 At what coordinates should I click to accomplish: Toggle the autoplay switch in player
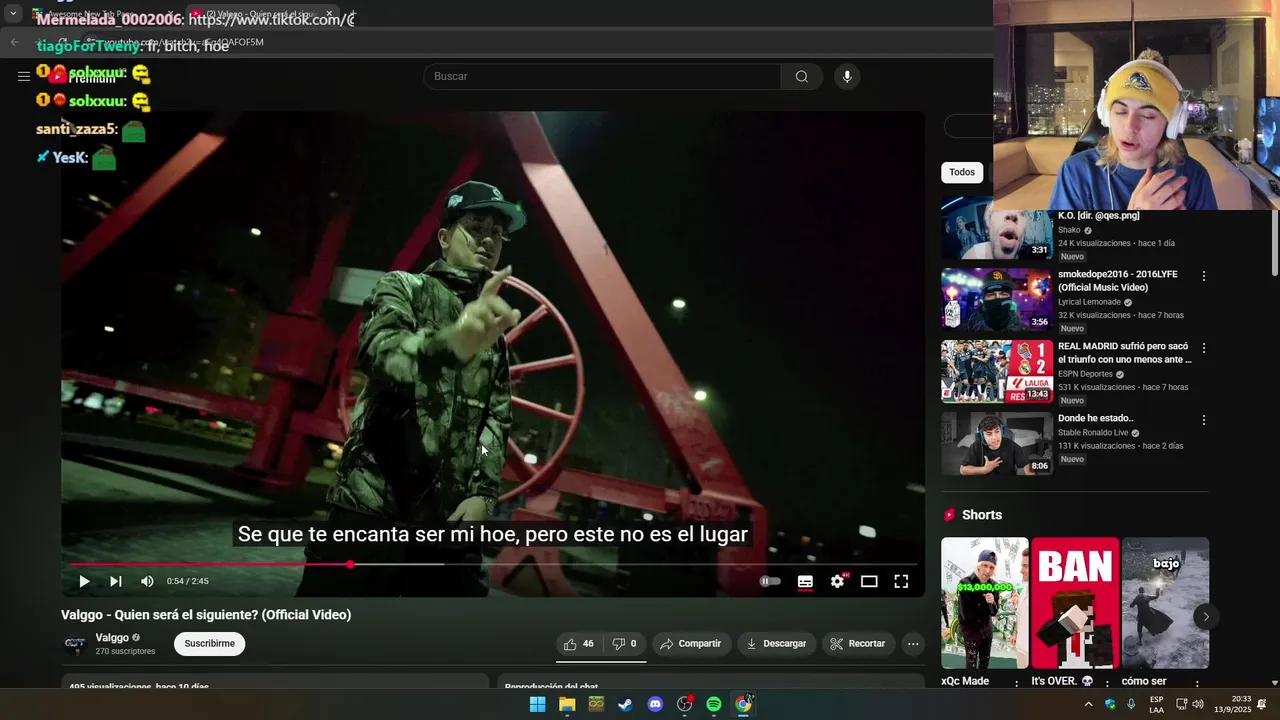769,581
